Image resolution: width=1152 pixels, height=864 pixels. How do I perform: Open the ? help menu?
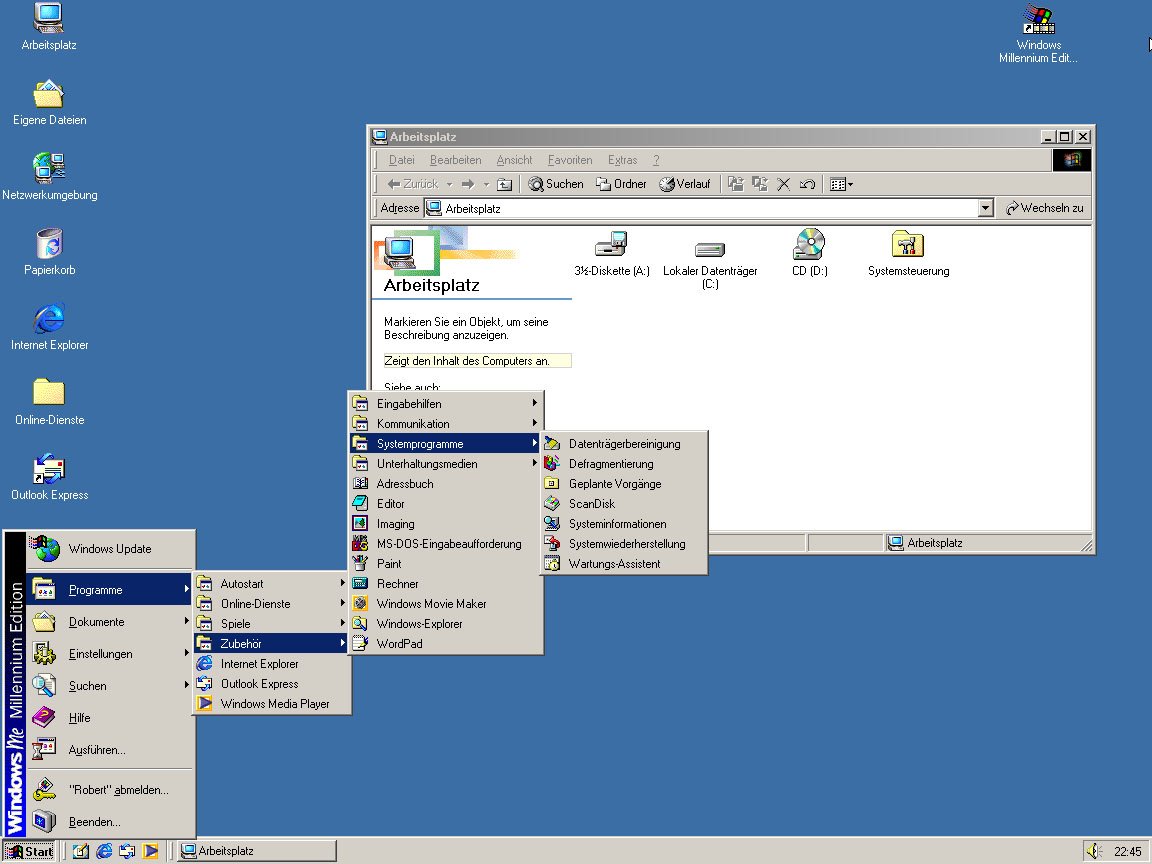point(656,160)
